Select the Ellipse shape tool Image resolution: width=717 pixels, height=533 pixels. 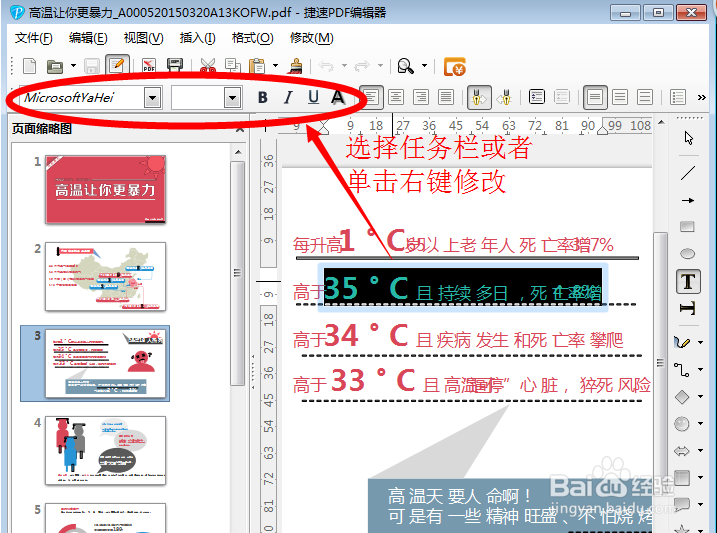pos(687,253)
